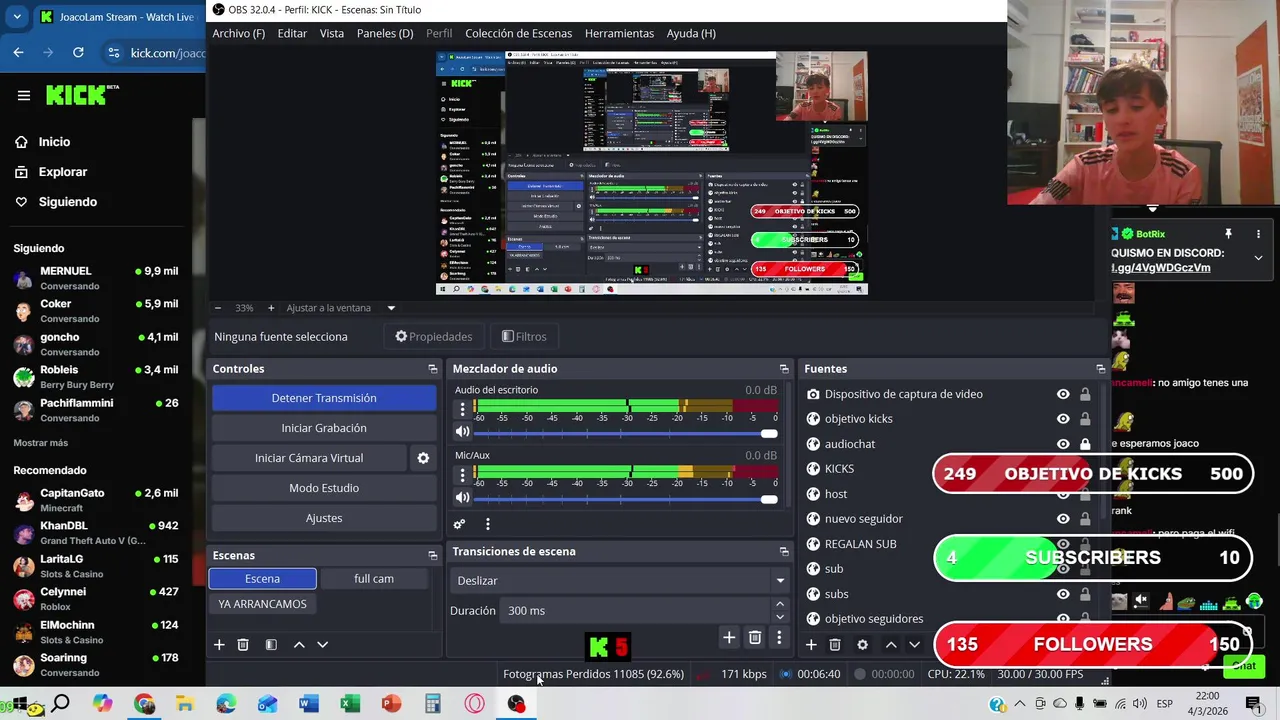Hide nuevo seguidor source
Image resolution: width=1280 pixels, height=720 pixels.
1063,519
